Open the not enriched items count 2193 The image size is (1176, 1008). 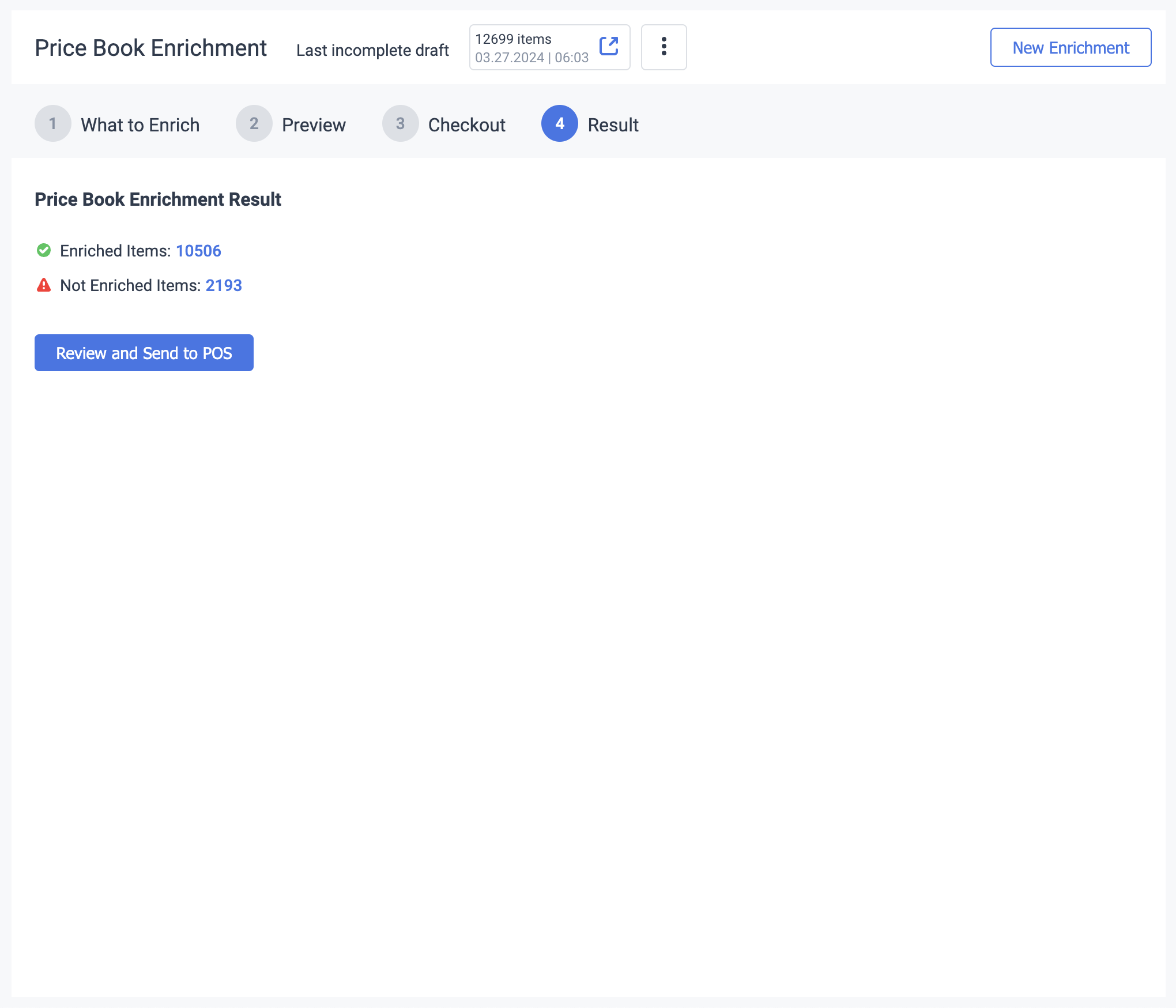(x=224, y=285)
